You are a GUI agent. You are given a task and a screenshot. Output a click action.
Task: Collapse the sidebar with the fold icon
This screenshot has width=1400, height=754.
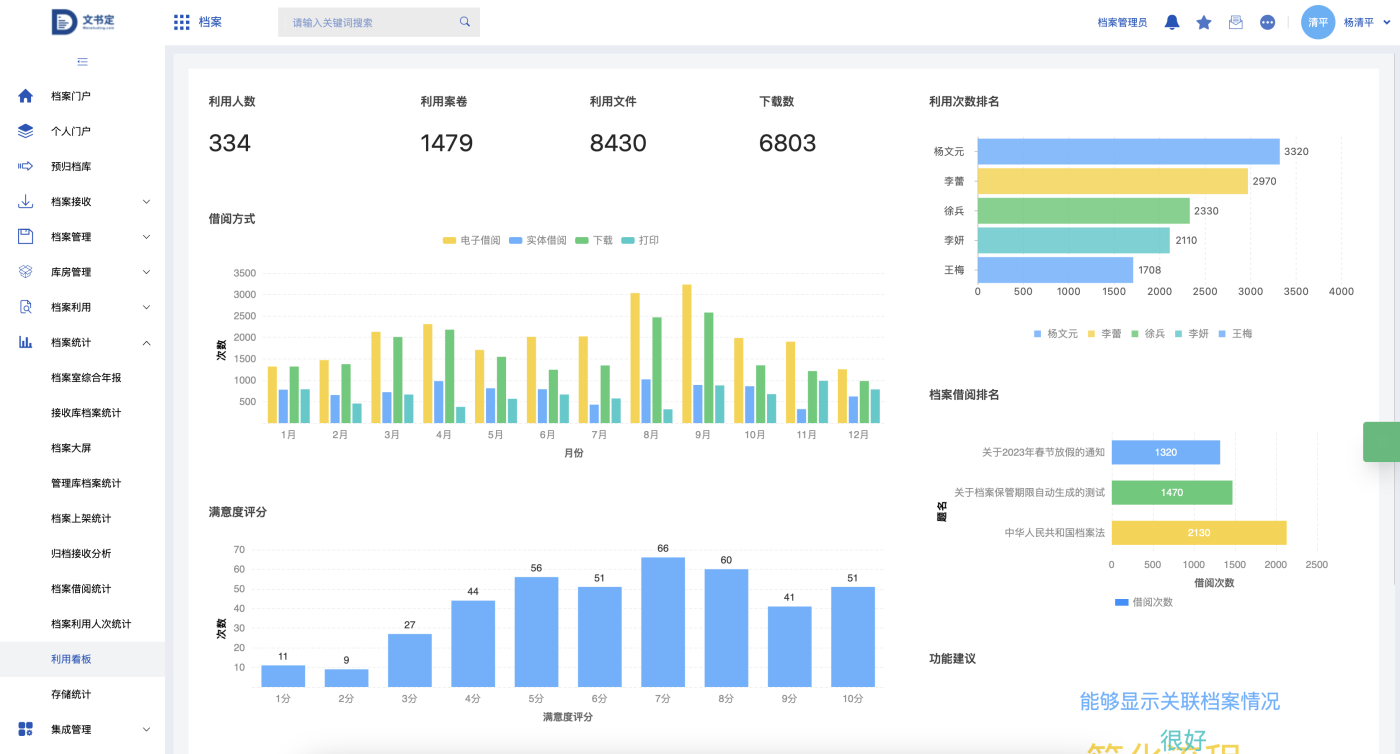pos(82,62)
